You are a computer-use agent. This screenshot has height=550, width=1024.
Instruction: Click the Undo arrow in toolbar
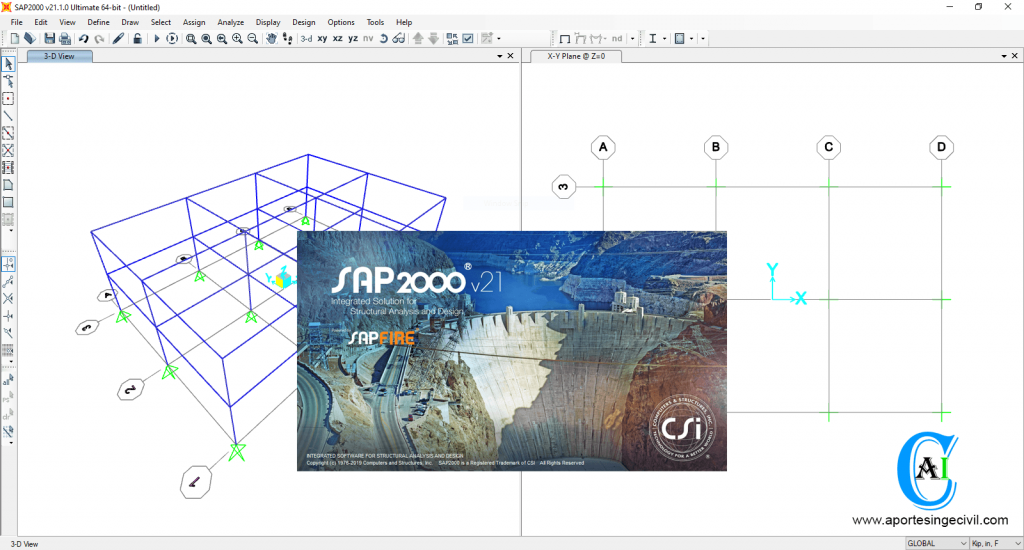pos(83,39)
